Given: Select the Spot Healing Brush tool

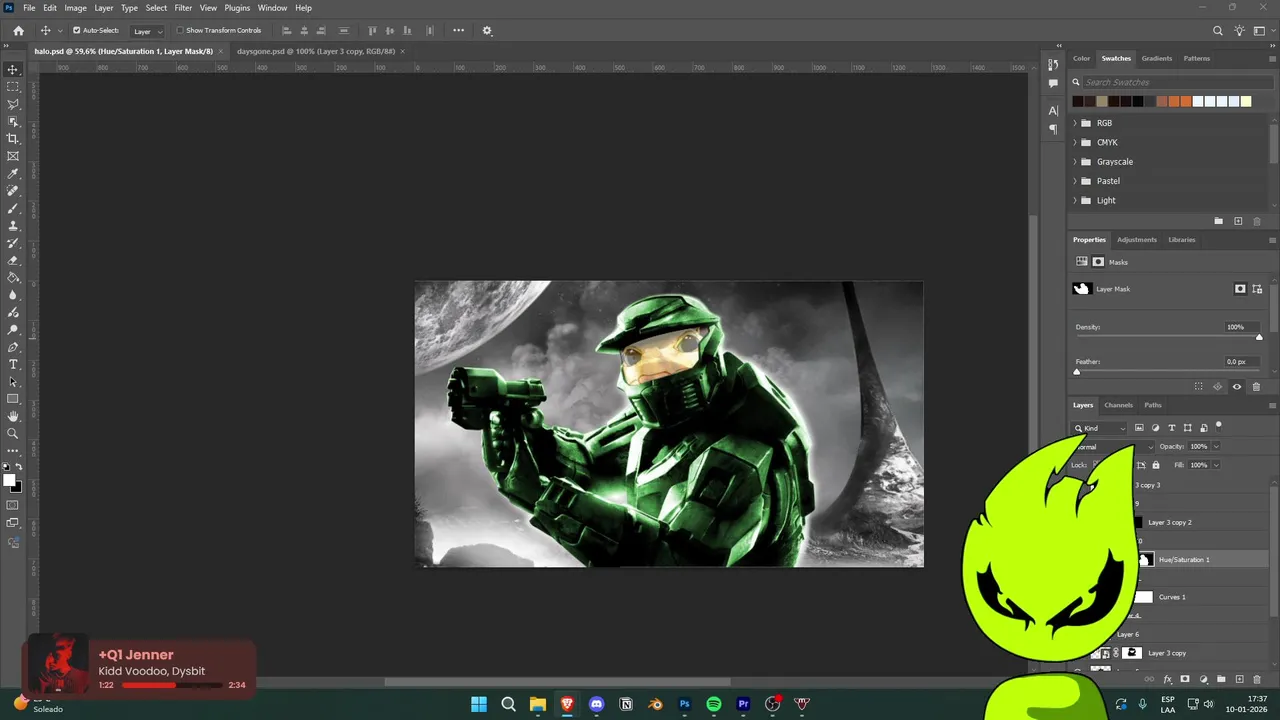Looking at the screenshot, I should point(13,191).
